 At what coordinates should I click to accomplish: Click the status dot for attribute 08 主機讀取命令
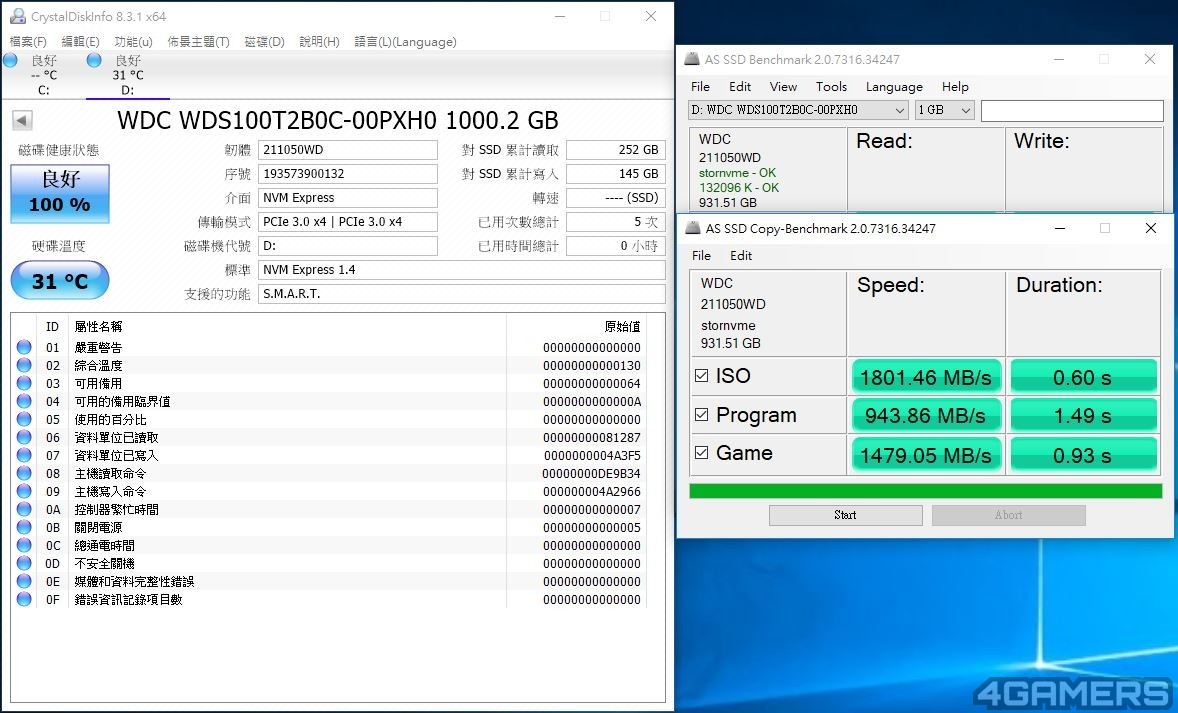click(24, 473)
